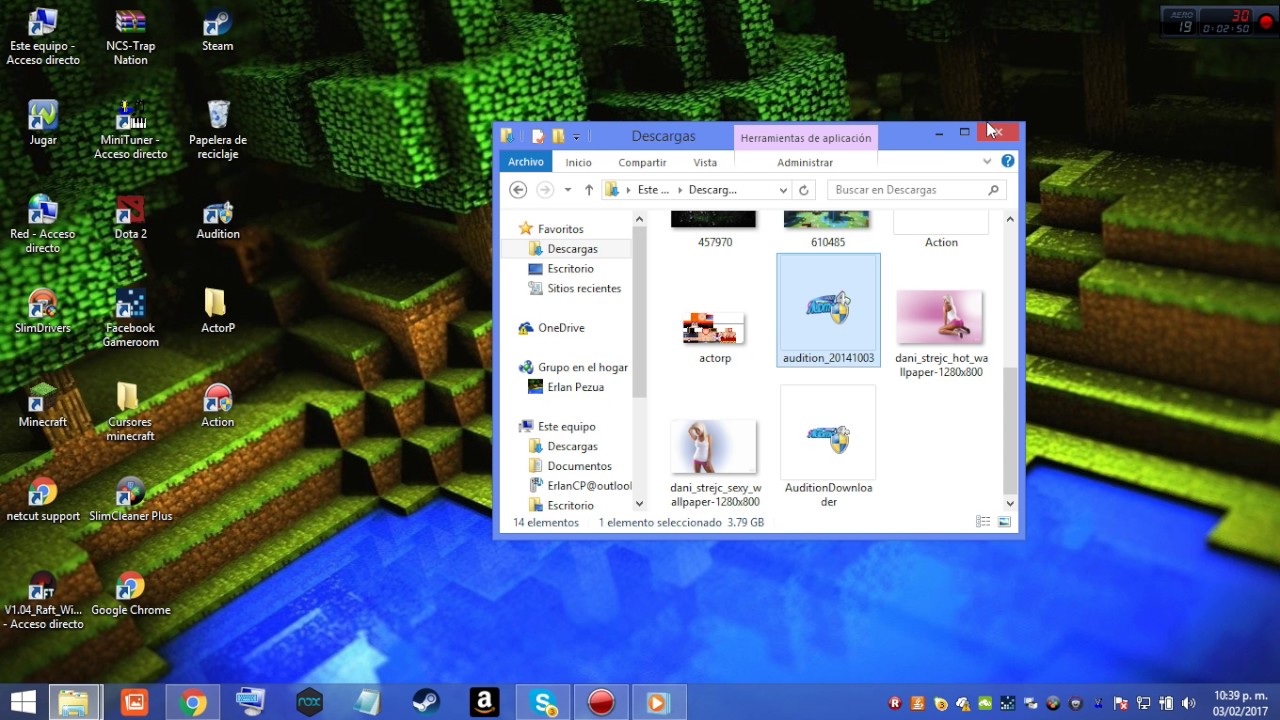Open the Dota 2 desktop icon
The width and height of the screenshot is (1280, 720).
click(130, 219)
